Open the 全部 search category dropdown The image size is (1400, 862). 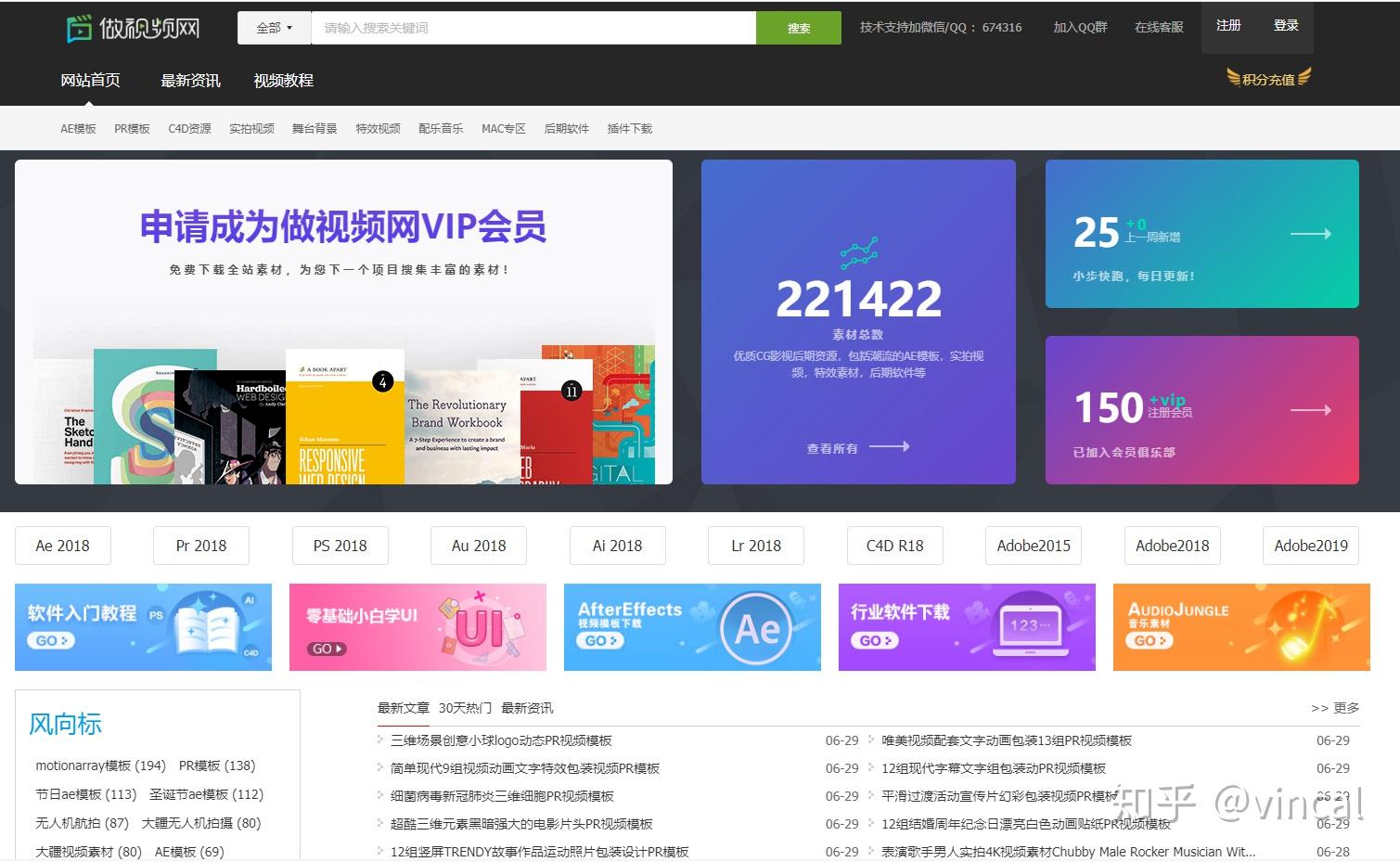tap(274, 28)
